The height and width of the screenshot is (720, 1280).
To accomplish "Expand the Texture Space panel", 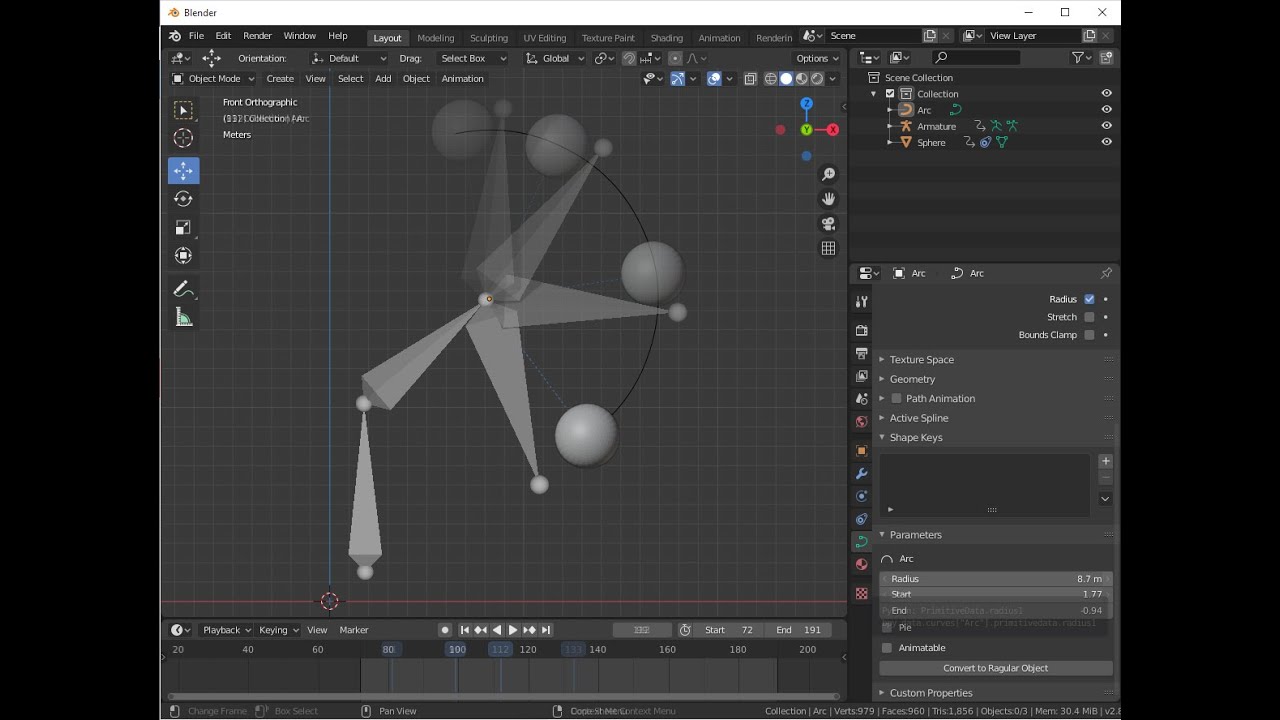I will (x=921, y=360).
